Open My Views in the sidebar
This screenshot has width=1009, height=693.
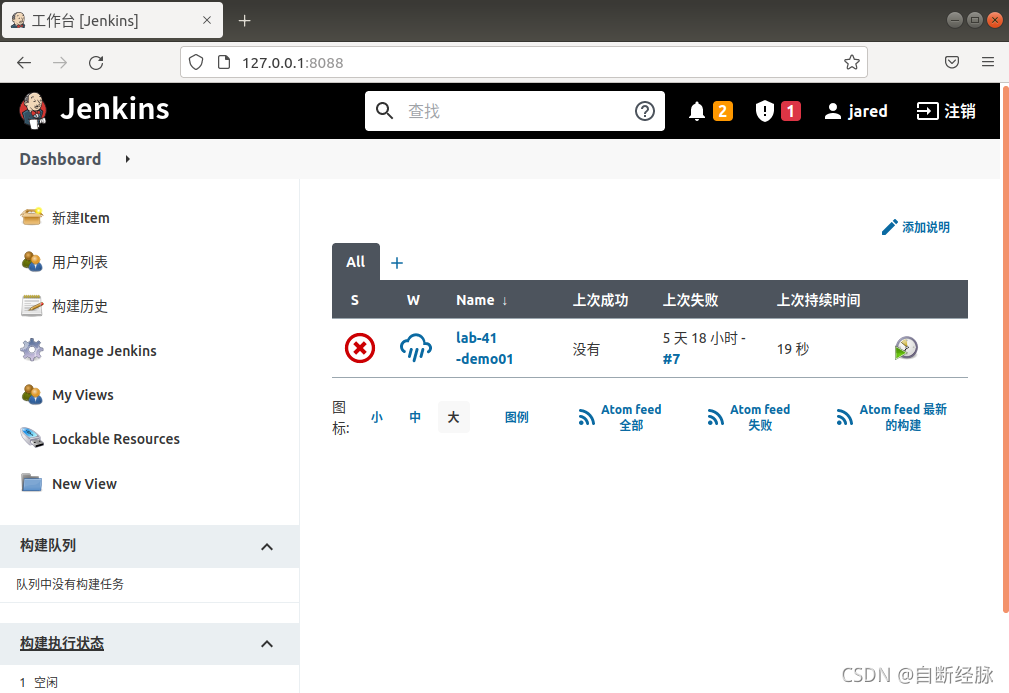[84, 394]
